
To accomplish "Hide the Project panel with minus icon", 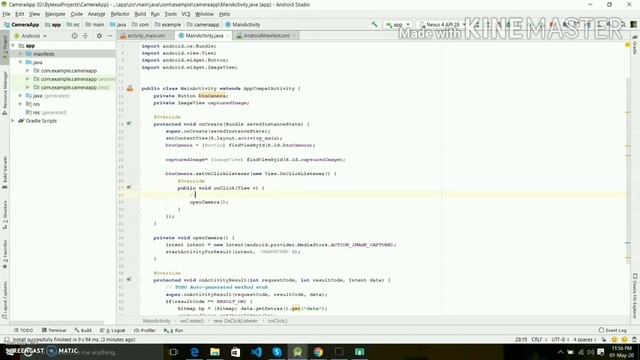I will click(x=110, y=36).
